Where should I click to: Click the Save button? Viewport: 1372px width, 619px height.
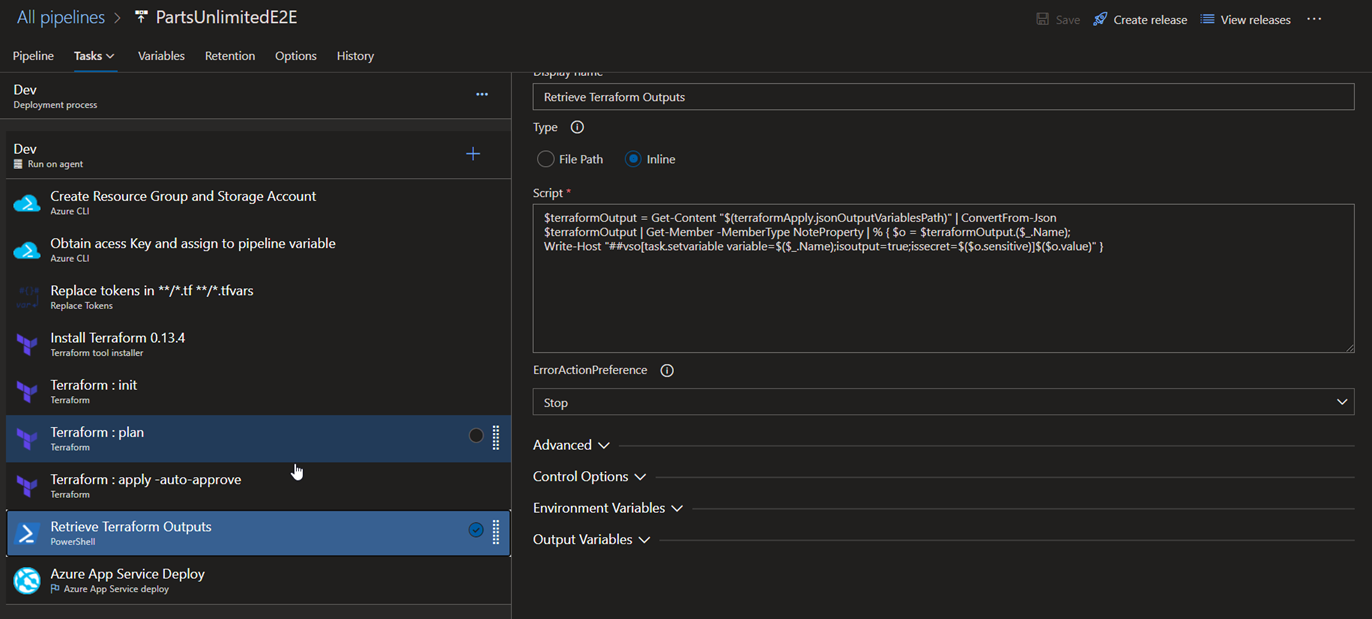1058,19
